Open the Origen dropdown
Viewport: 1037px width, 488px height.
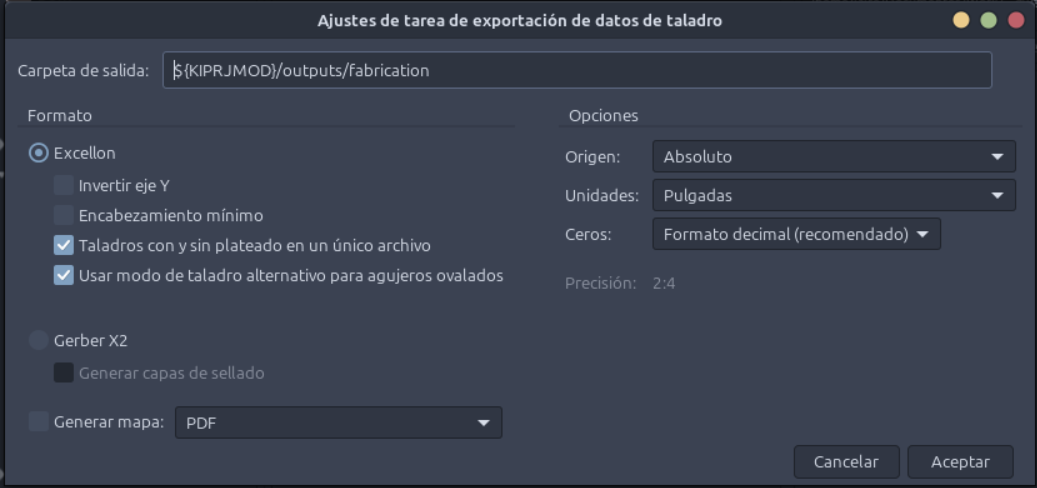tap(834, 157)
